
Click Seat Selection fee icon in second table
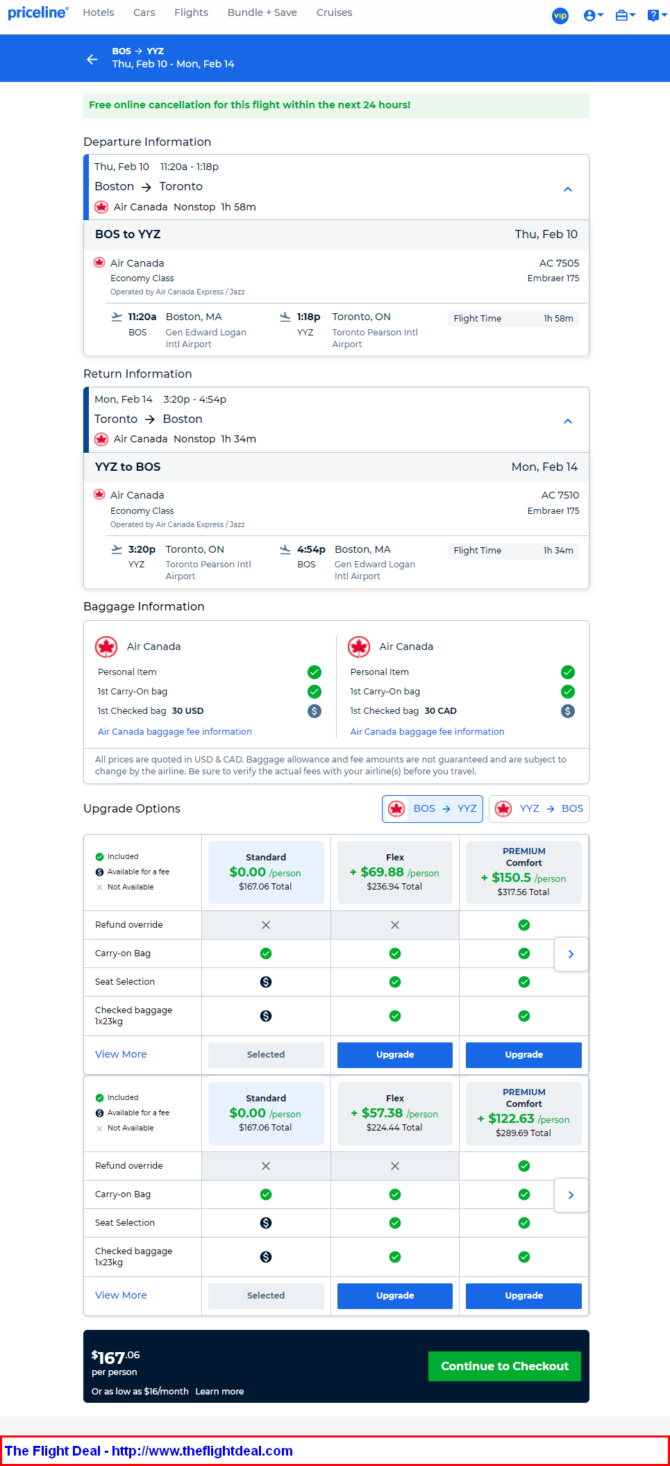coord(266,1223)
